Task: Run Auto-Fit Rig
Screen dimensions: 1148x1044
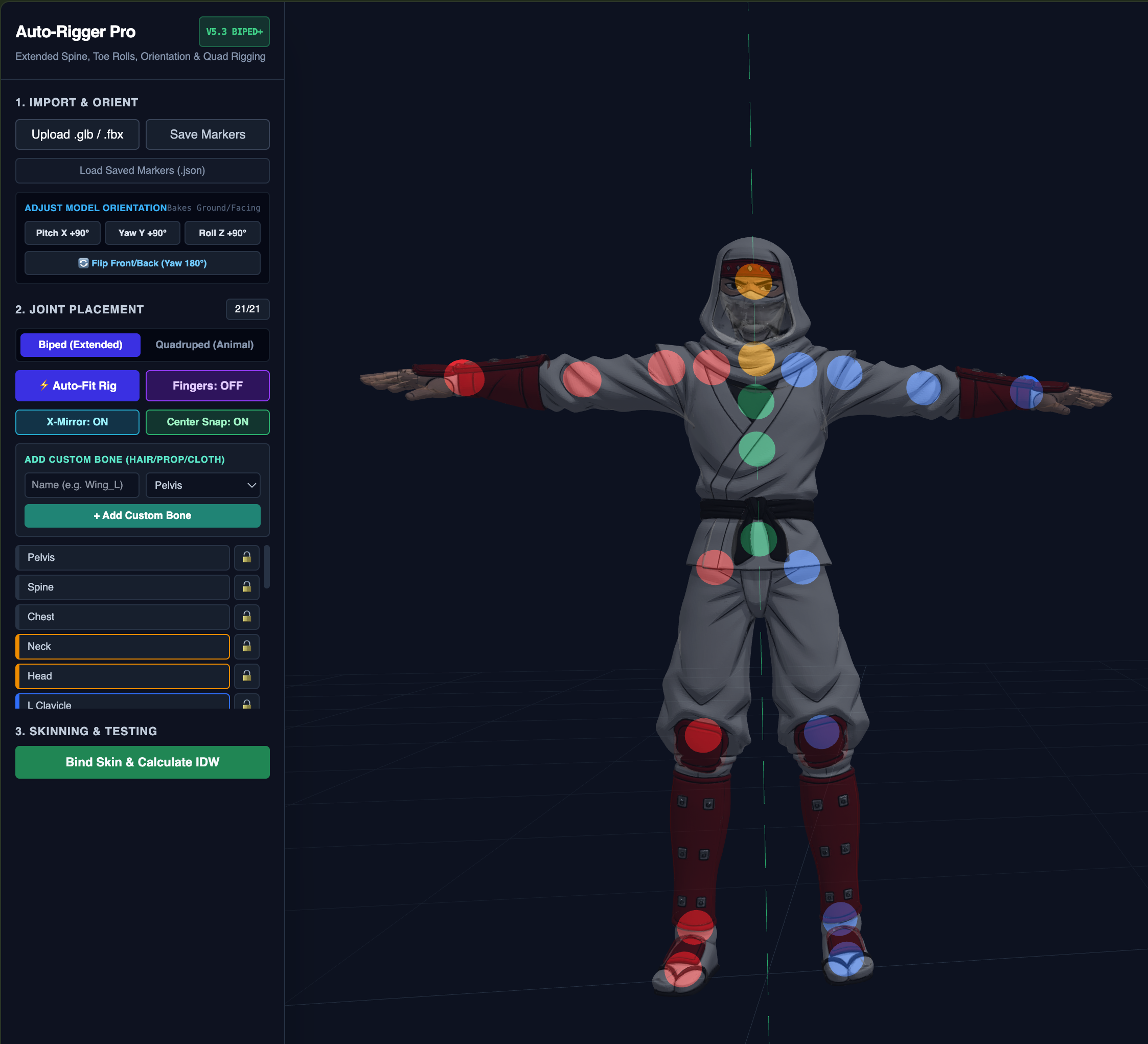Action: click(77, 385)
